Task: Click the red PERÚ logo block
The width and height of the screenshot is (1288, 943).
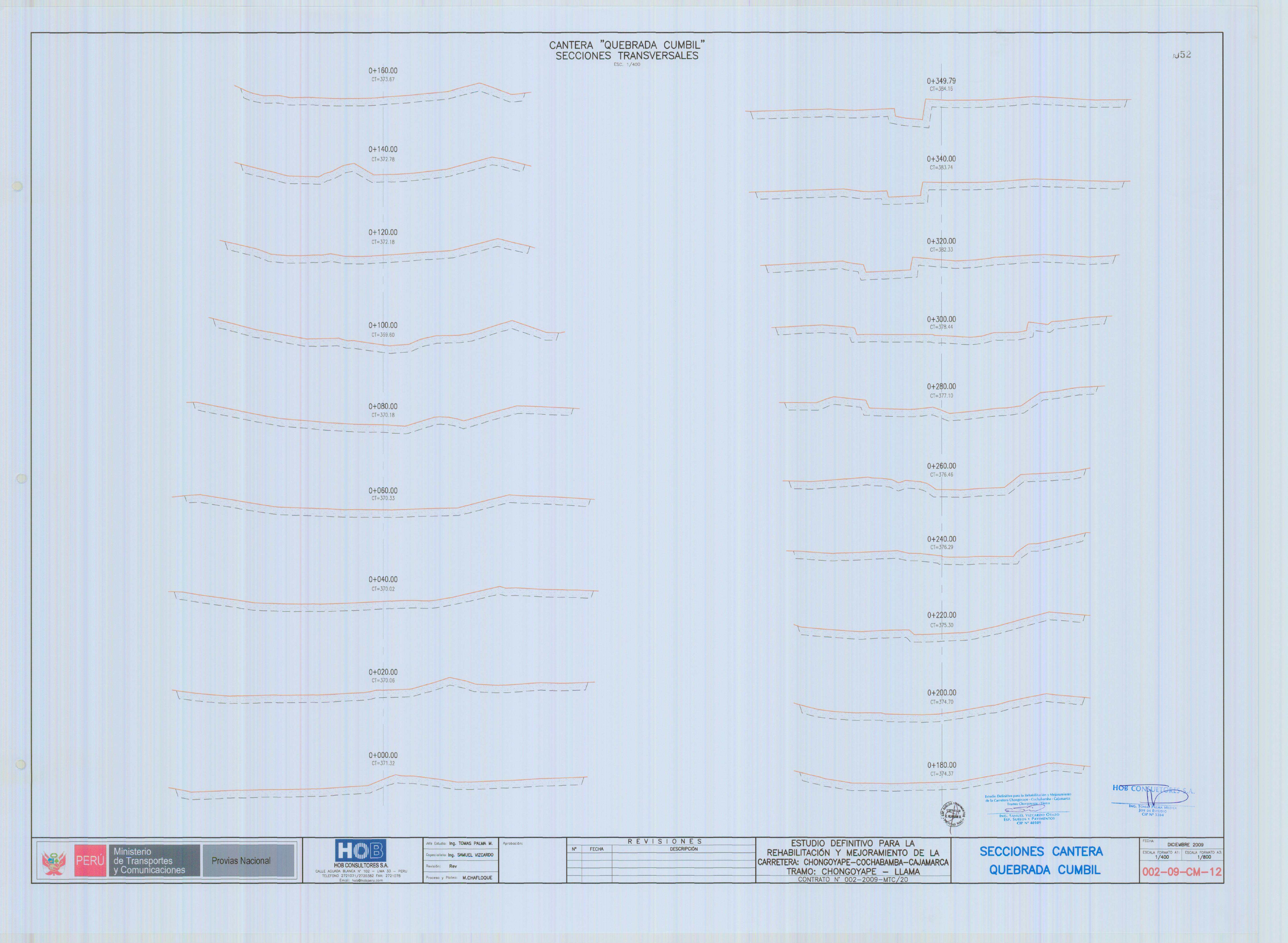Action: [90, 861]
